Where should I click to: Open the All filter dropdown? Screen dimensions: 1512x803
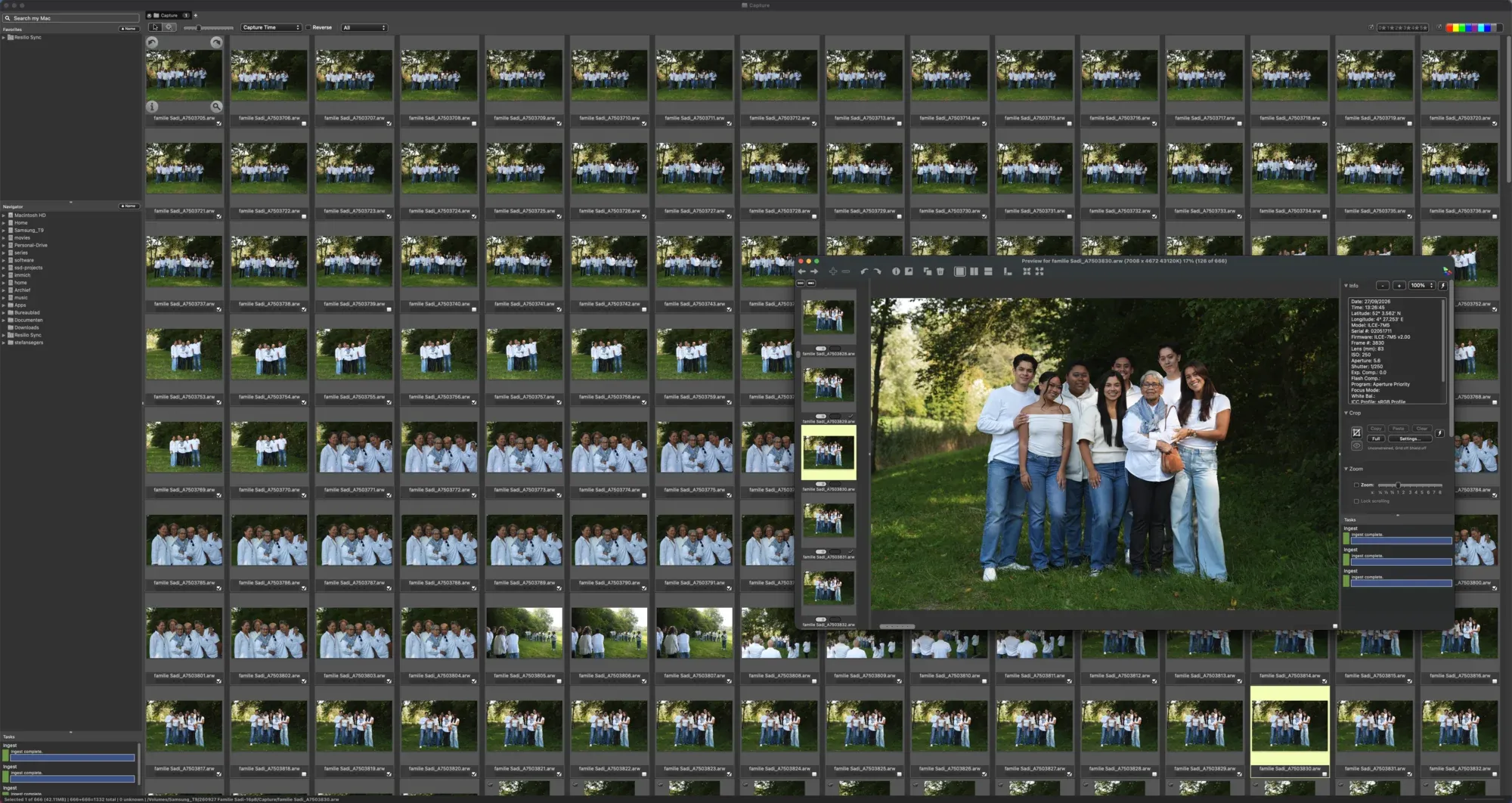pyautogui.click(x=364, y=27)
